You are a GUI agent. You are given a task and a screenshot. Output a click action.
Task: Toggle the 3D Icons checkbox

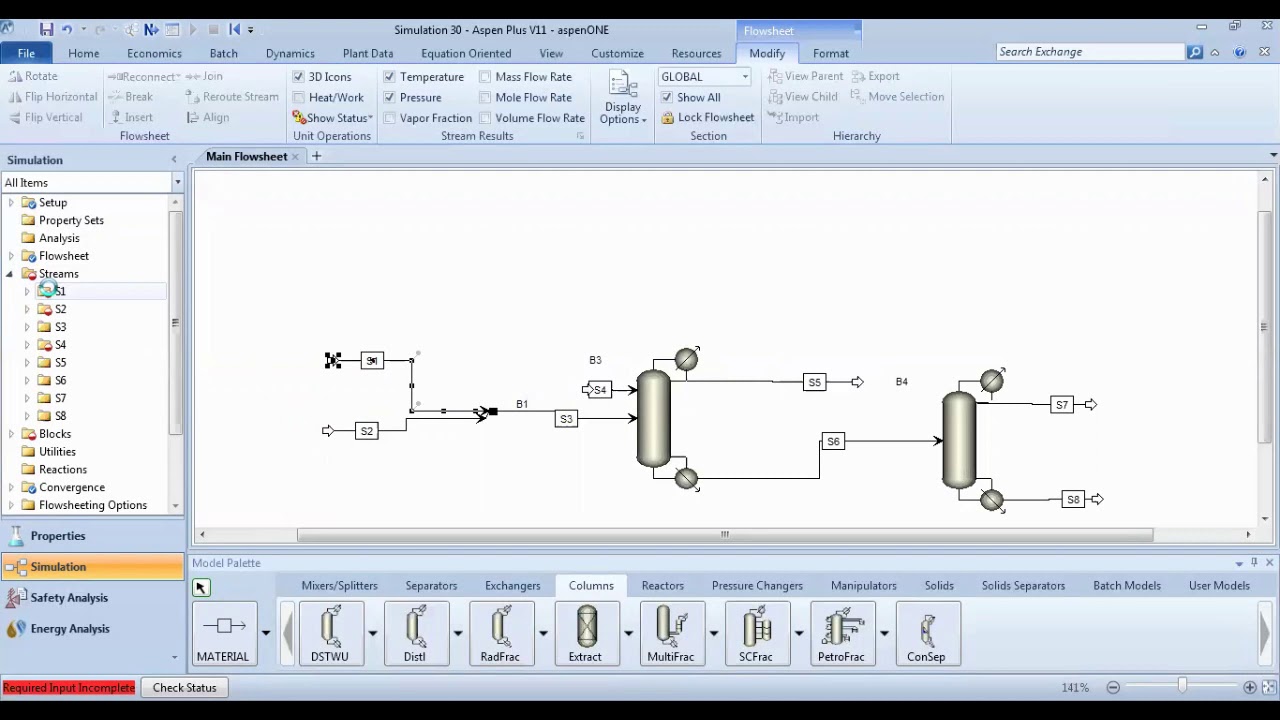click(298, 76)
